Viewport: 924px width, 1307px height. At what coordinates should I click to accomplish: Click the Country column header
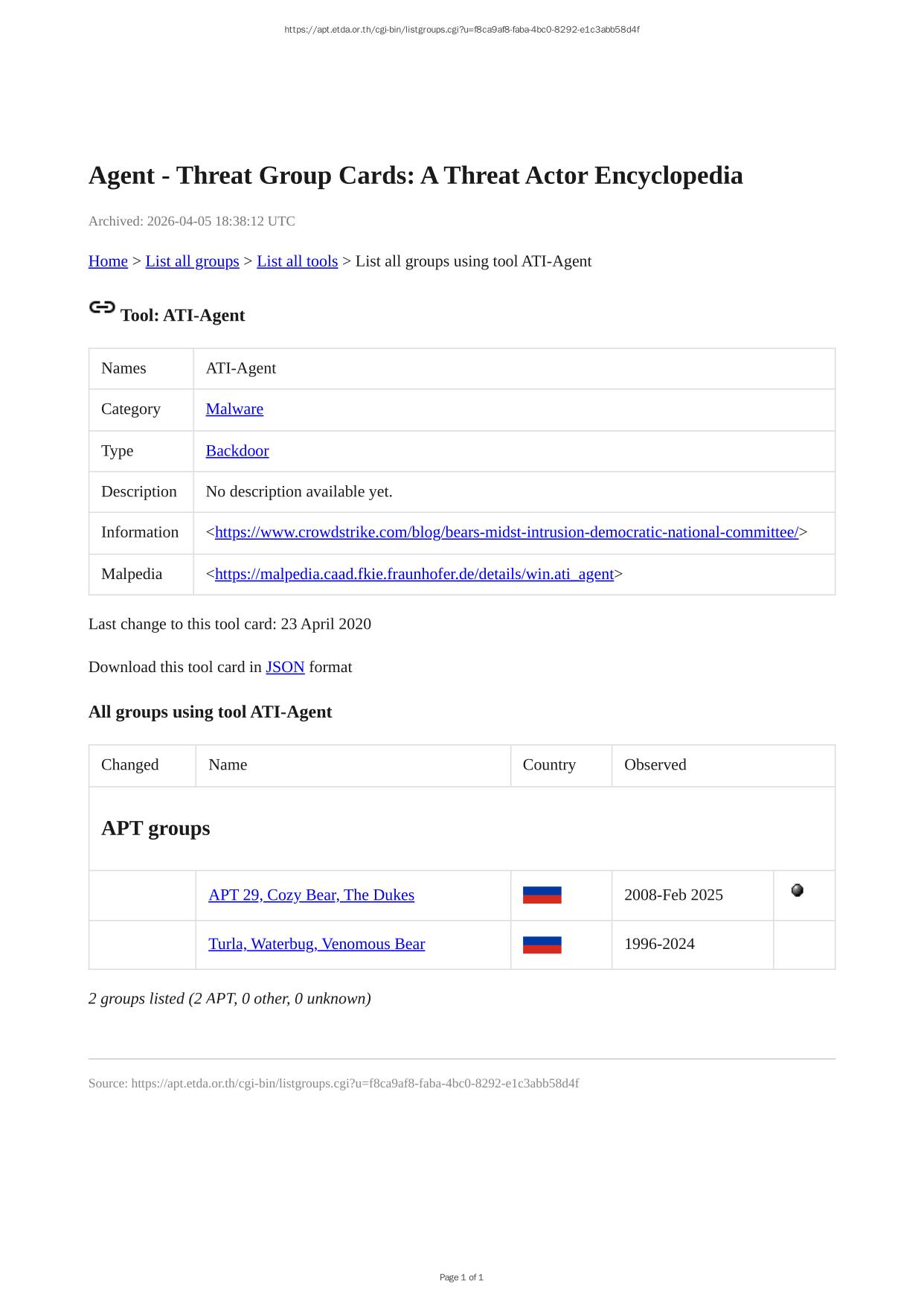click(x=549, y=765)
